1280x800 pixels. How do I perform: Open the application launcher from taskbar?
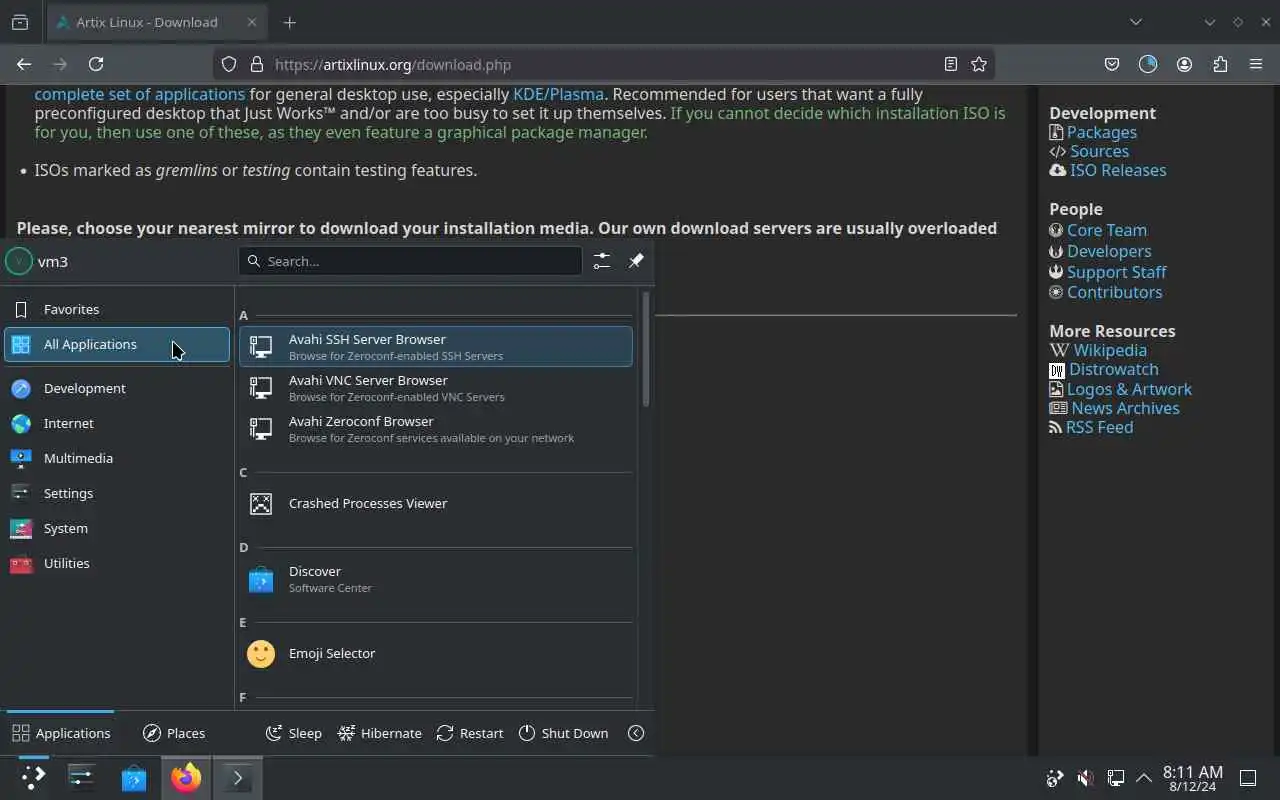[33, 778]
